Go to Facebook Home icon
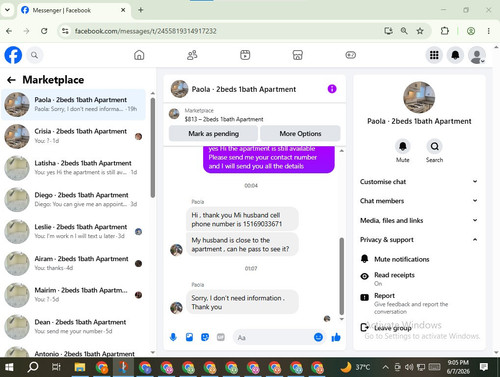500x377 pixels. tap(139, 55)
